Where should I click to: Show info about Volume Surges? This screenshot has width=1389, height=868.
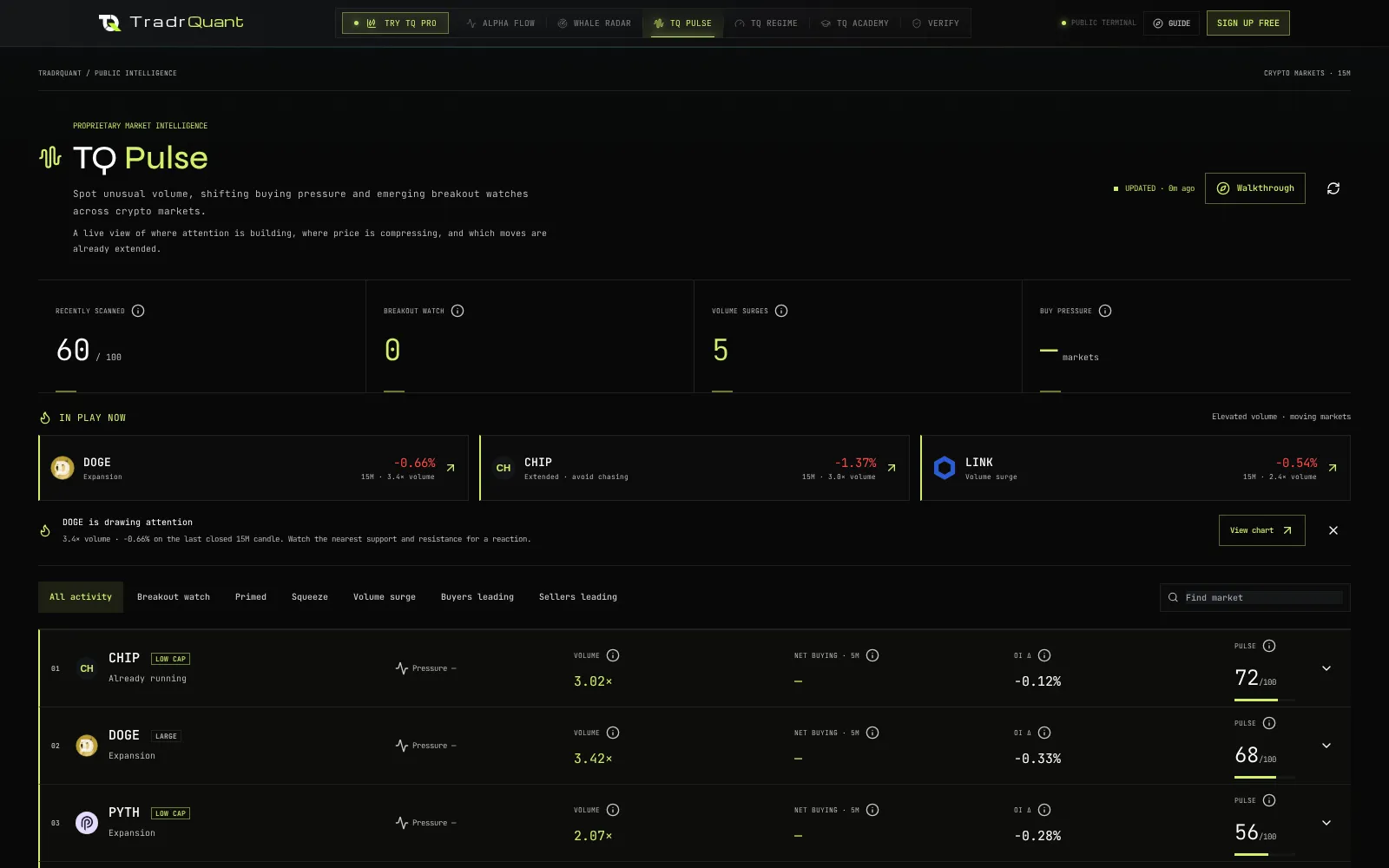point(781,311)
